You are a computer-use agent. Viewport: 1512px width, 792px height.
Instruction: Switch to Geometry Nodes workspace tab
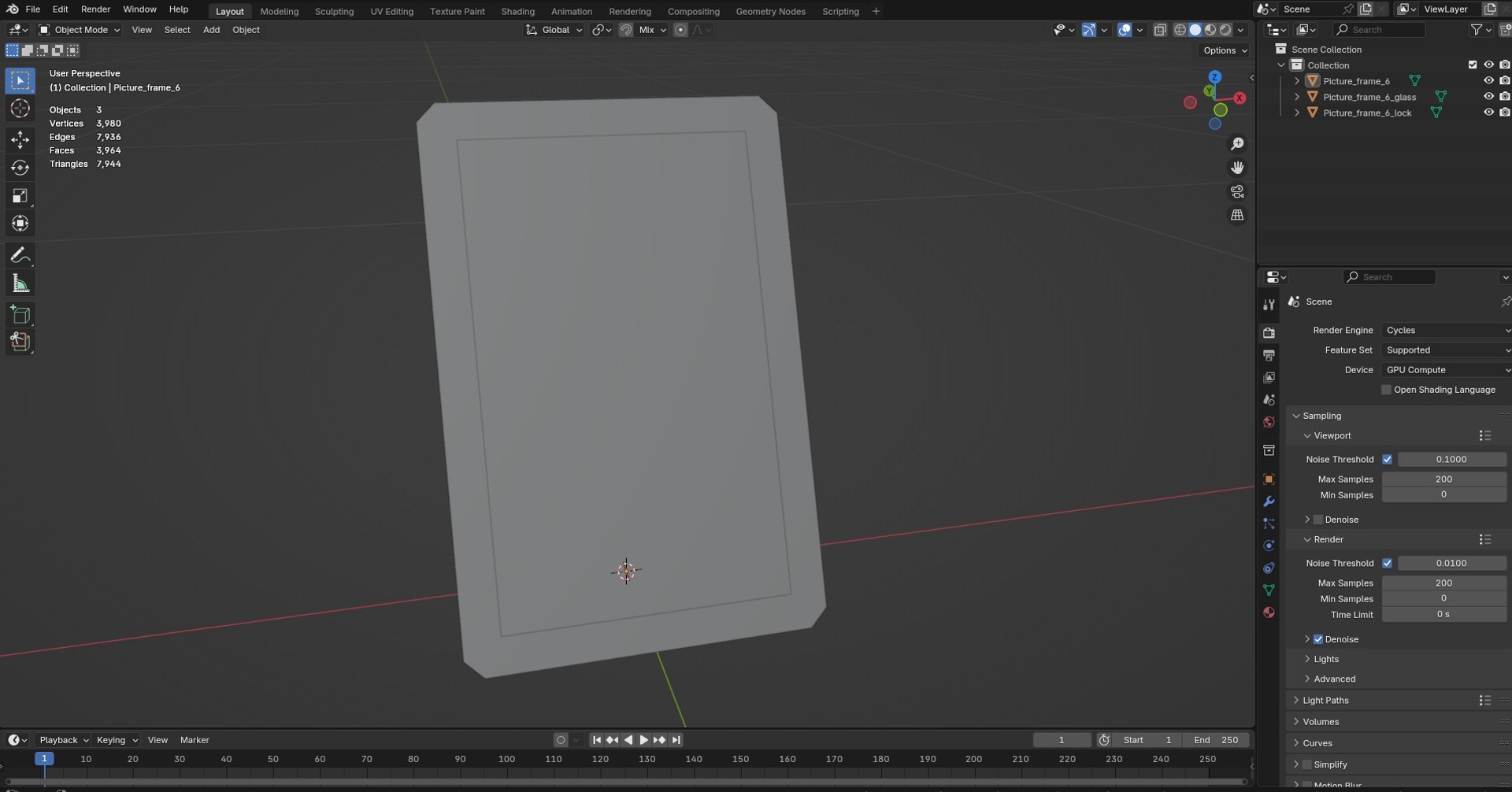pyautogui.click(x=770, y=11)
